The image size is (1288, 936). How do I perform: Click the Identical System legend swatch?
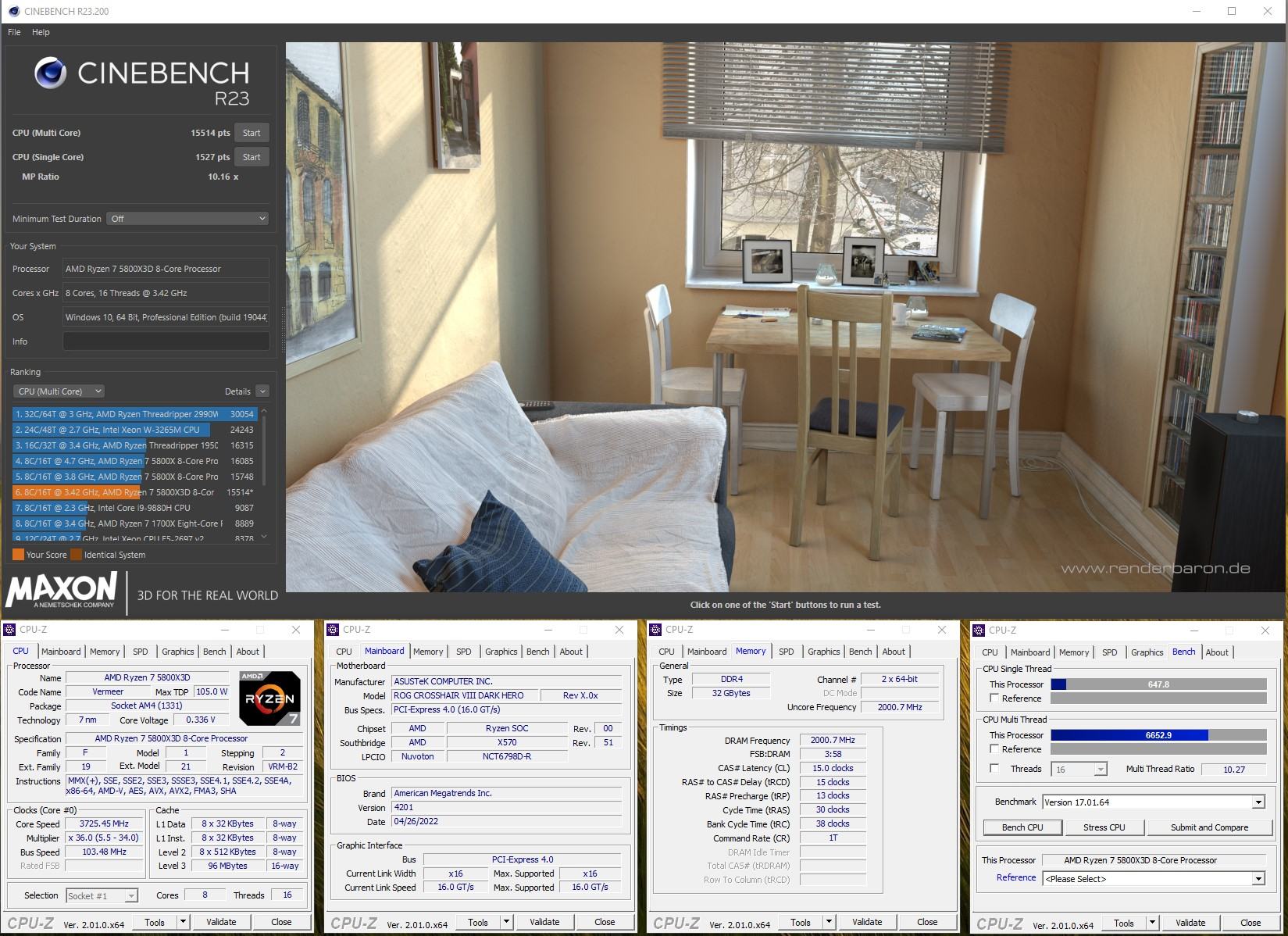tap(76, 555)
